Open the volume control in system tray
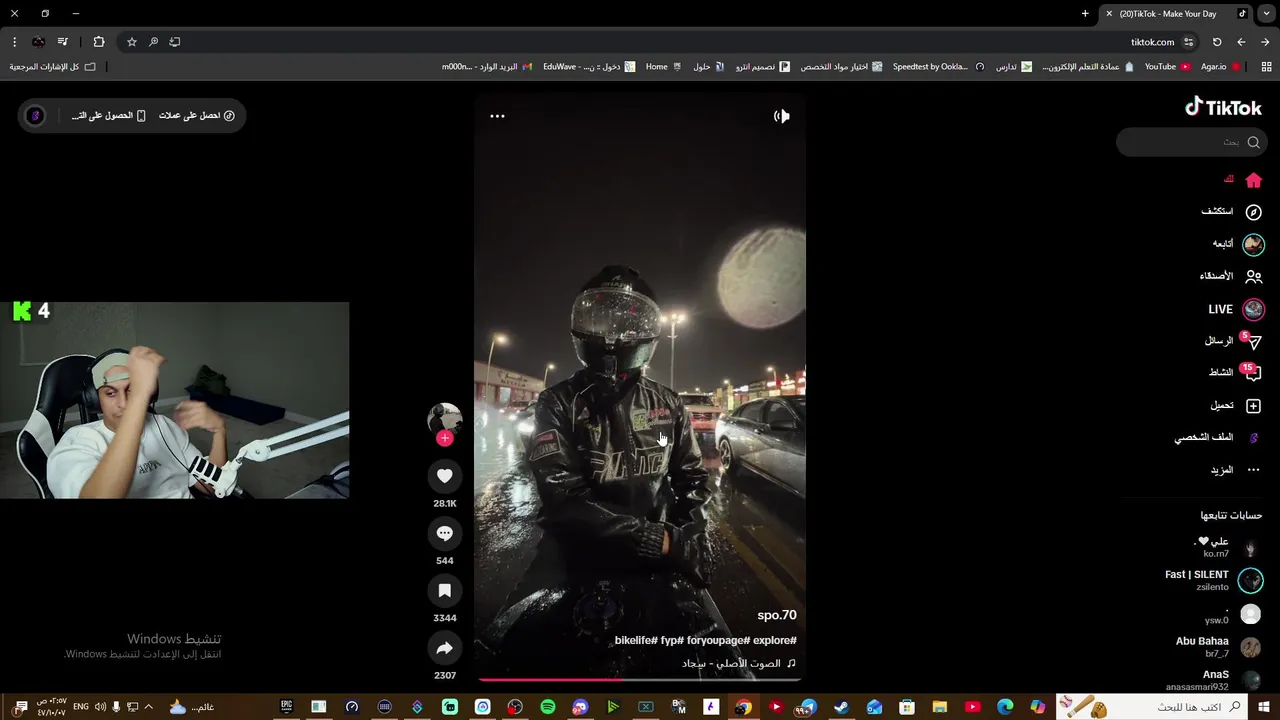This screenshot has width=1280, height=720. pyautogui.click(x=100, y=707)
